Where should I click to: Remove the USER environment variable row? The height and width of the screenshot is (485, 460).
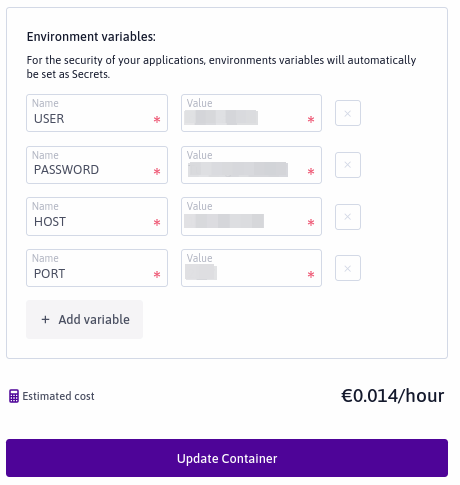(348, 113)
